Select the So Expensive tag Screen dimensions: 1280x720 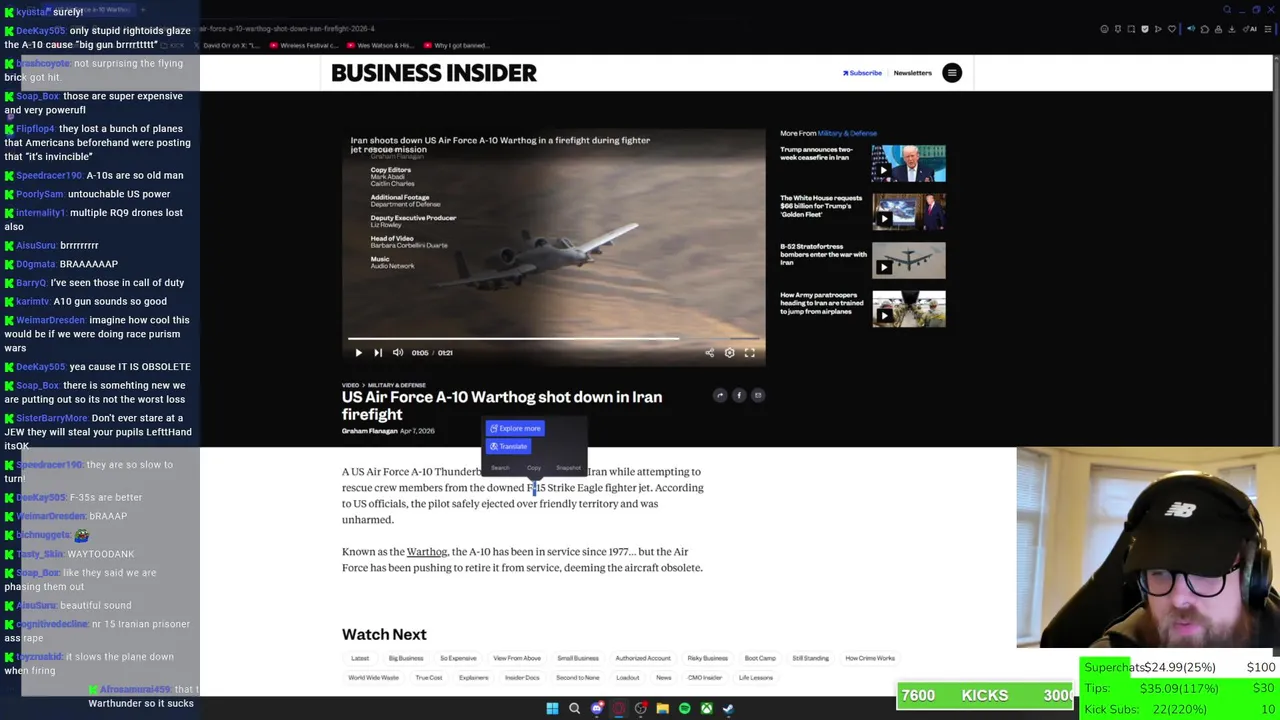[x=458, y=658]
